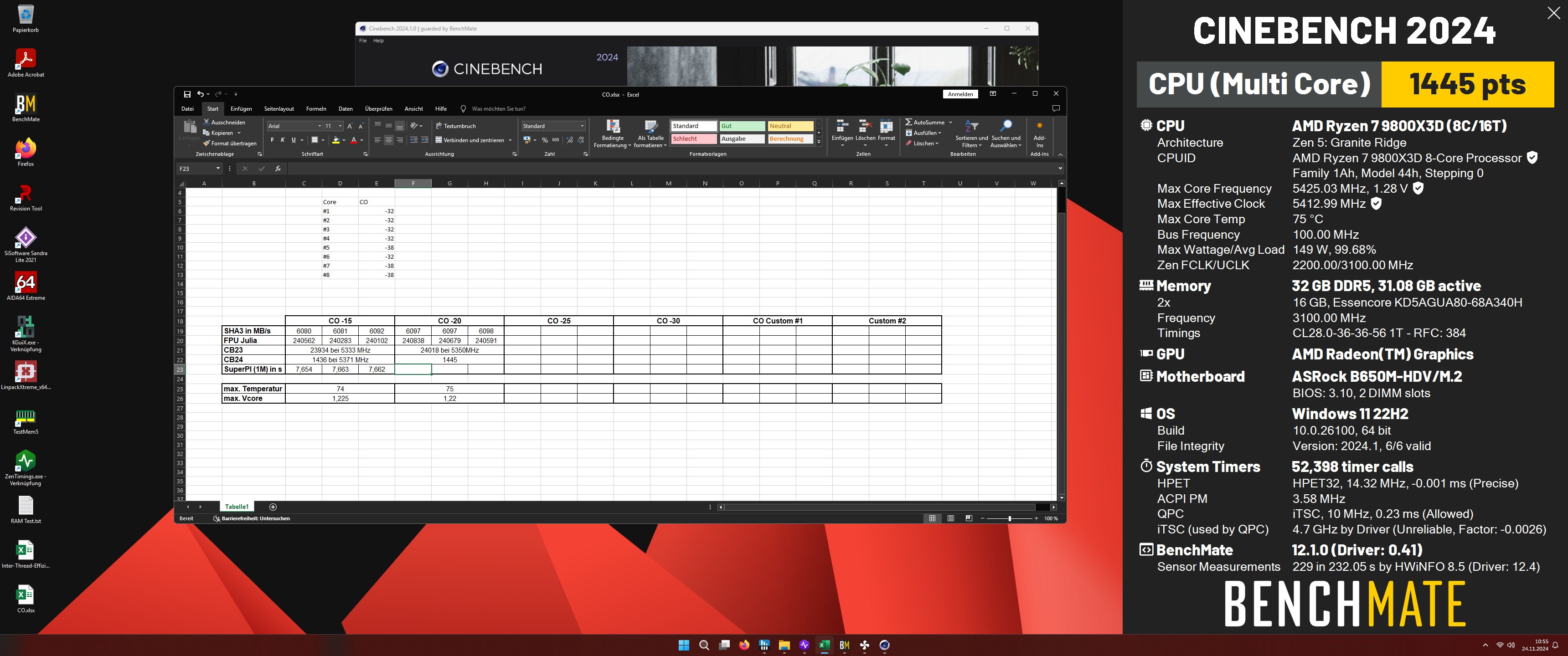
Task: Click the Excel save icon in title bar
Action: point(187,94)
